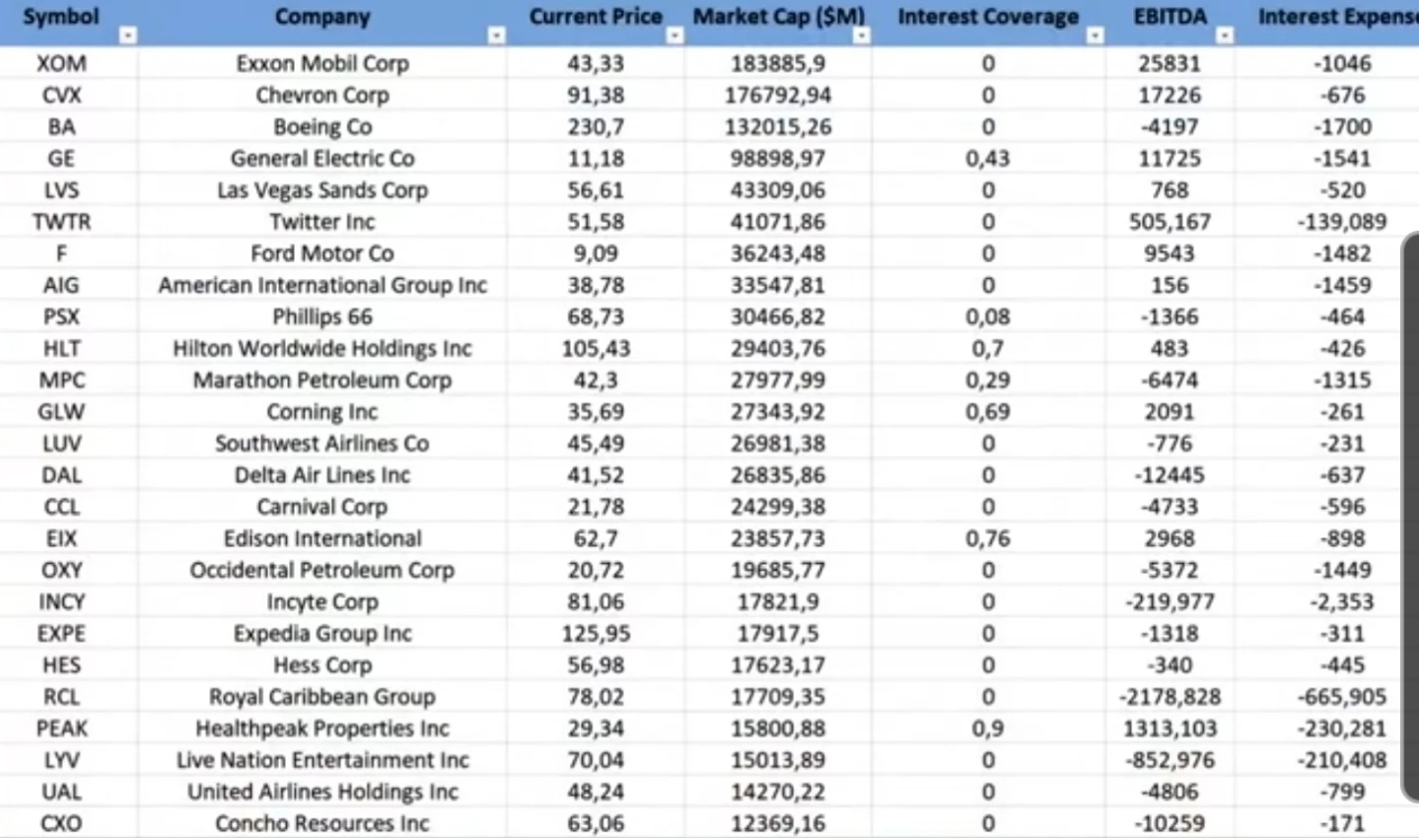Select Chevron's market cap 176792,94
Viewport: 1419px width, 840px height.
[778, 96]
